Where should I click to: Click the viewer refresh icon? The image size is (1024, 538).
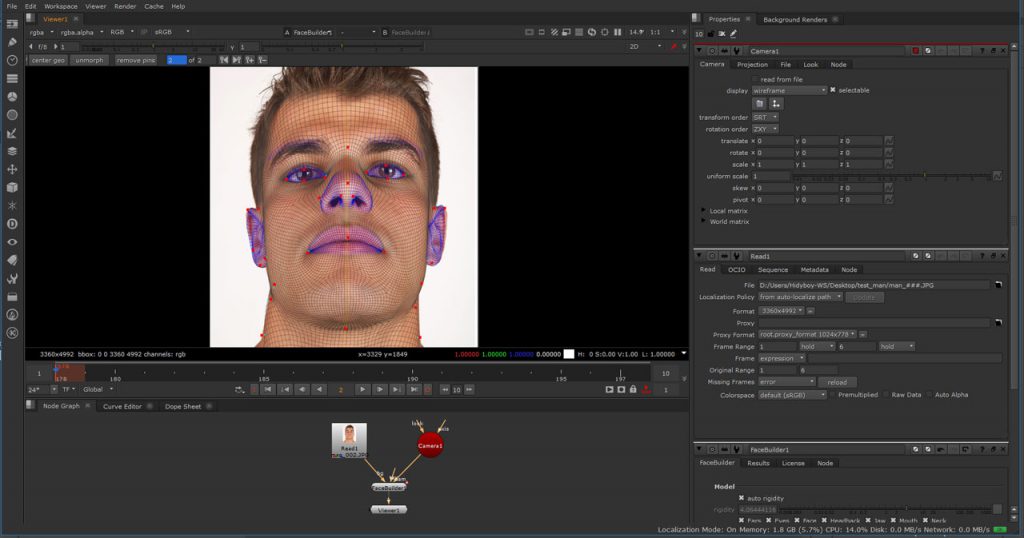591,32
